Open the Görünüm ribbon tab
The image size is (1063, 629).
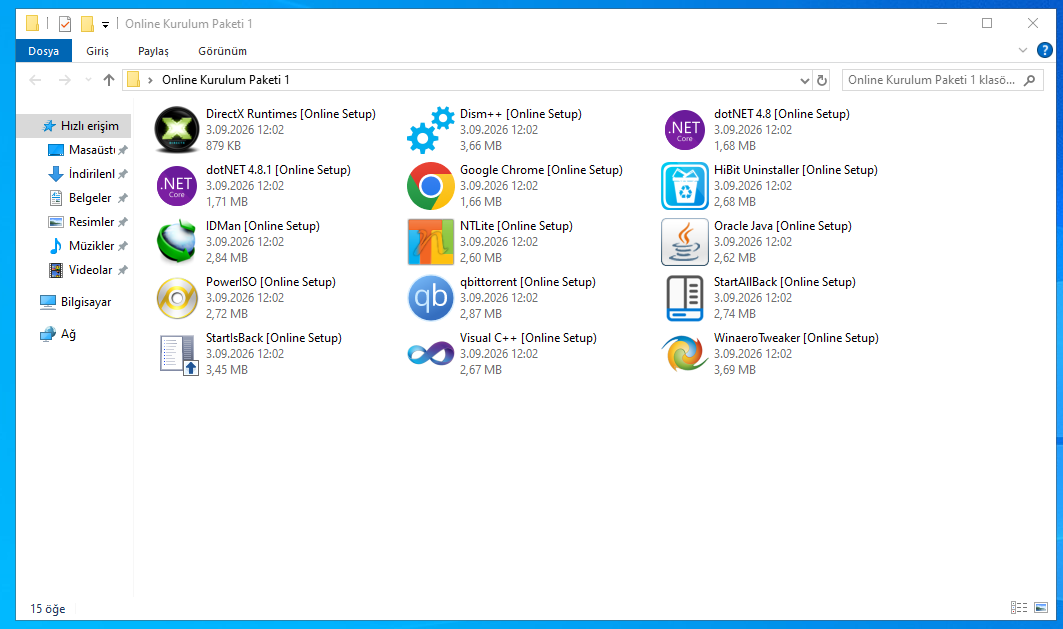[222, 51]
